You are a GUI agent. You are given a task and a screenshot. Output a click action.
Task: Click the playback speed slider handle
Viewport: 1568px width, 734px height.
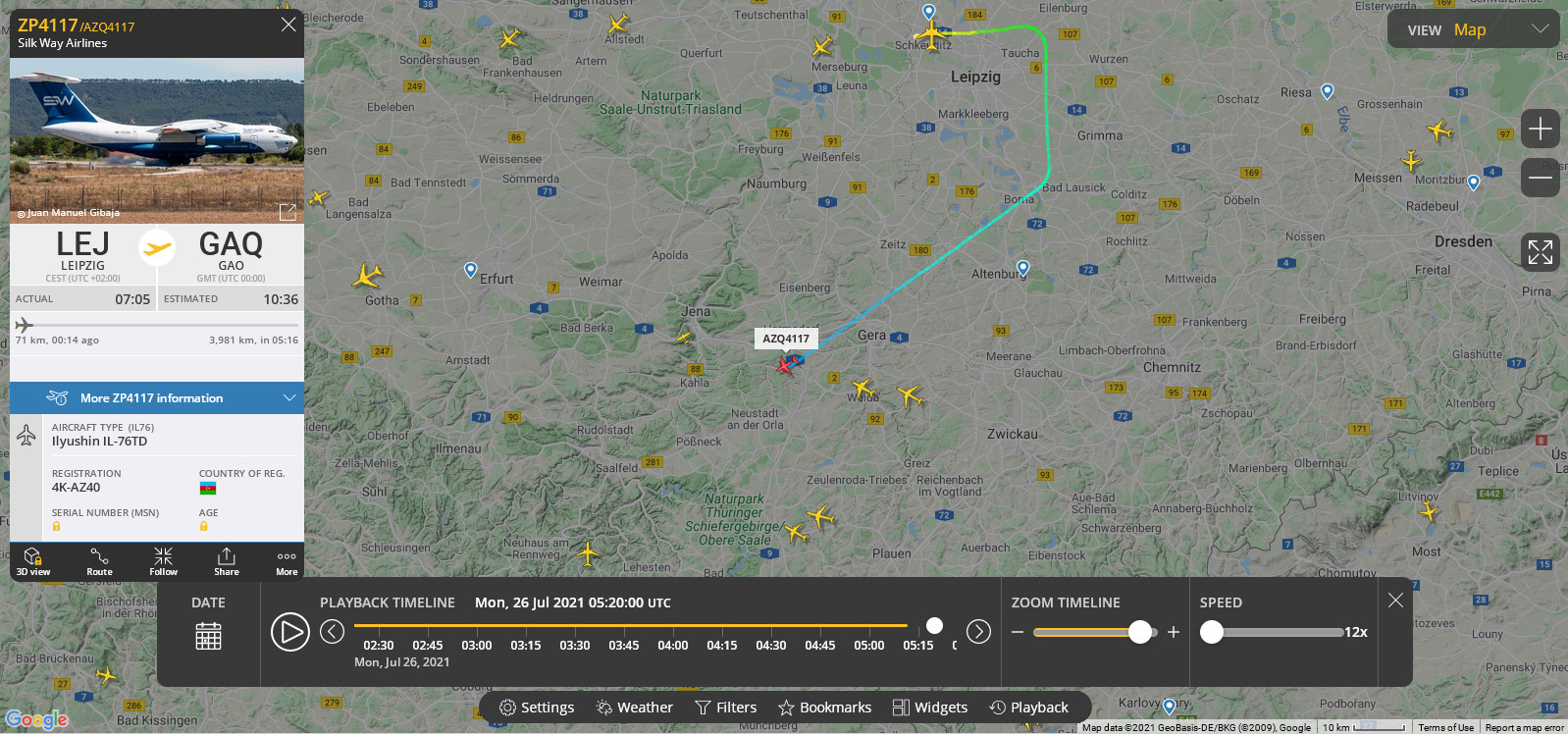point(1212,632)
